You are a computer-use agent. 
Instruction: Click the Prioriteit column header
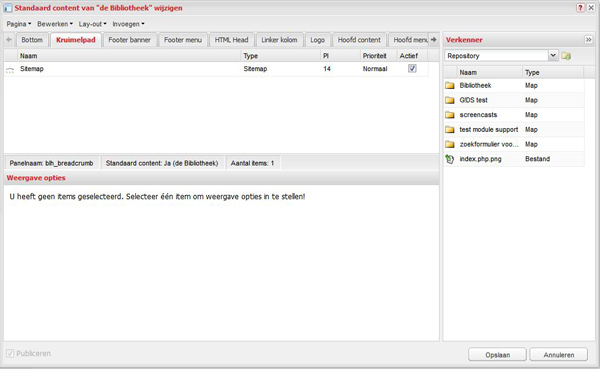[378, 56]
